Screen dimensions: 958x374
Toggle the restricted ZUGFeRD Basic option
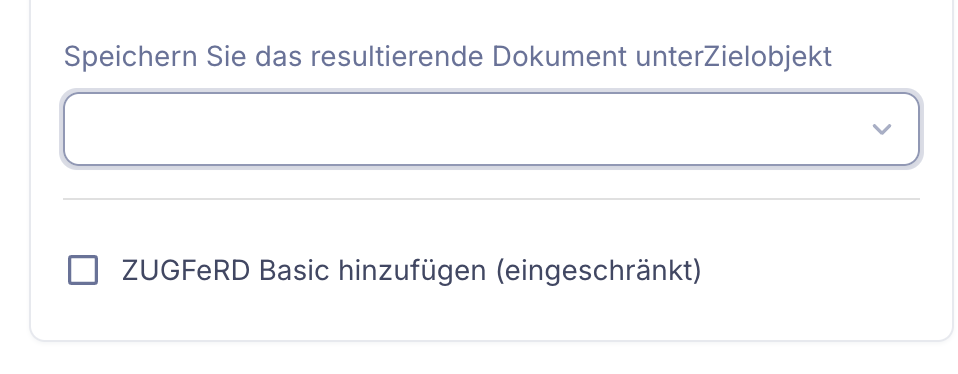pos(83,270)
